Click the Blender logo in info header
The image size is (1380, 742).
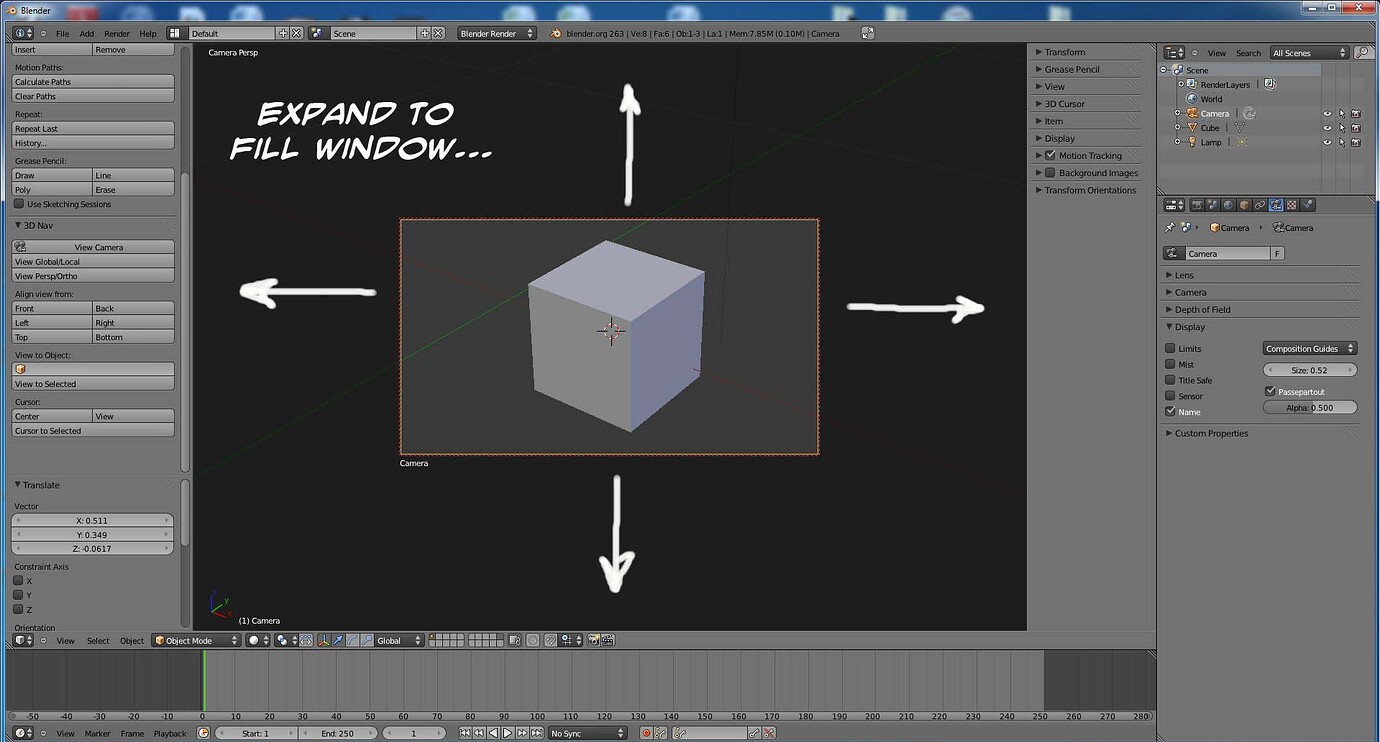(x=556, y=33)
